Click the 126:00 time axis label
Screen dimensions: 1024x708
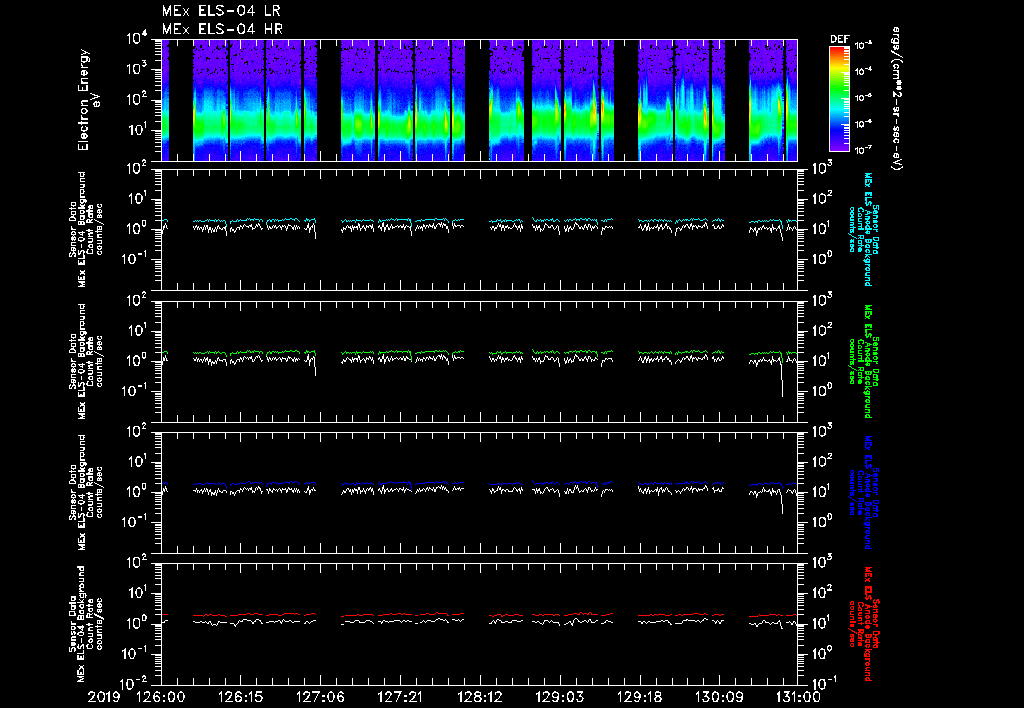click(x=161, y=696)
